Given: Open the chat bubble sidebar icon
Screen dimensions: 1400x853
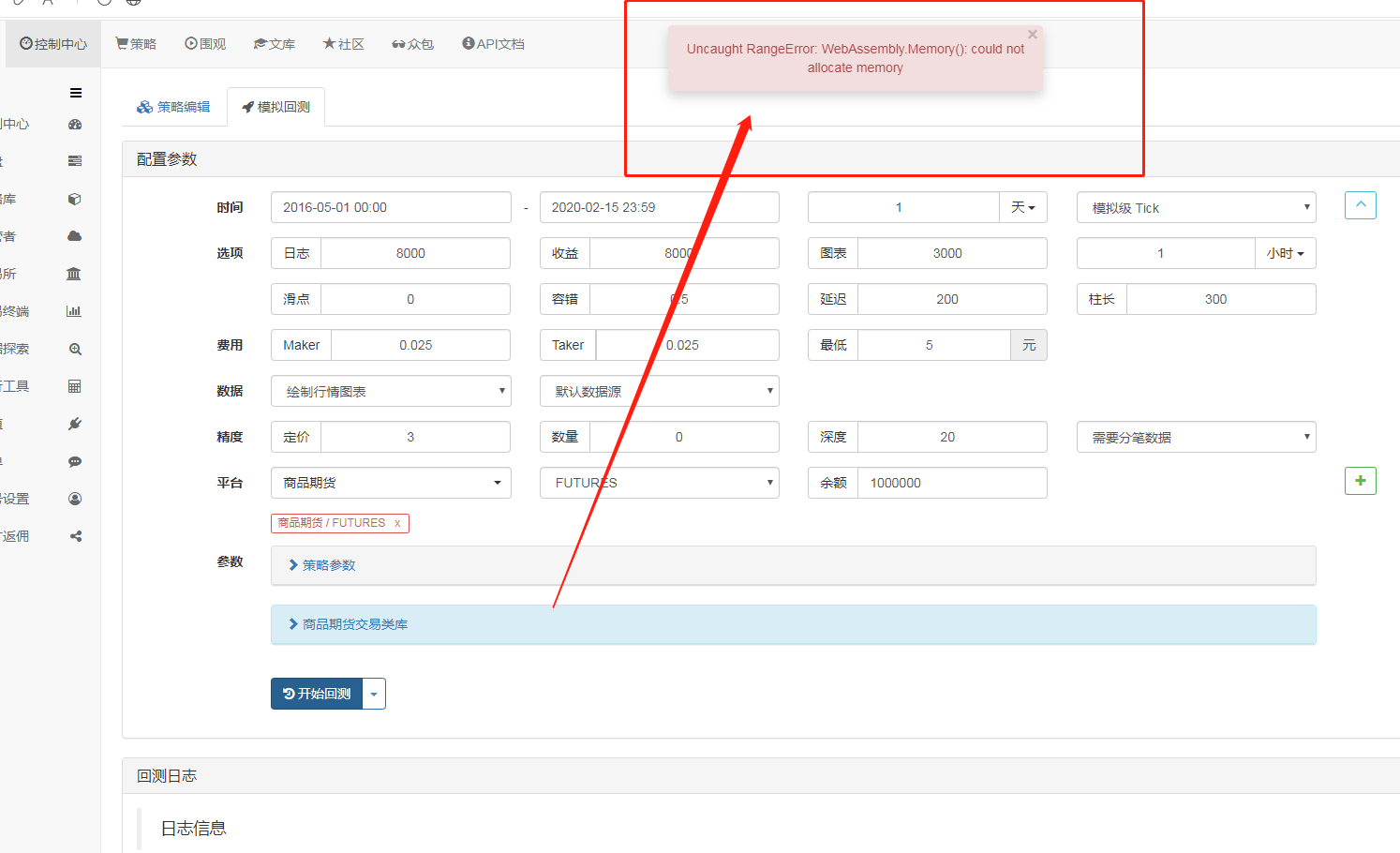Looking at the screenshot, I should pyautogui.click(x=75, y=461).
